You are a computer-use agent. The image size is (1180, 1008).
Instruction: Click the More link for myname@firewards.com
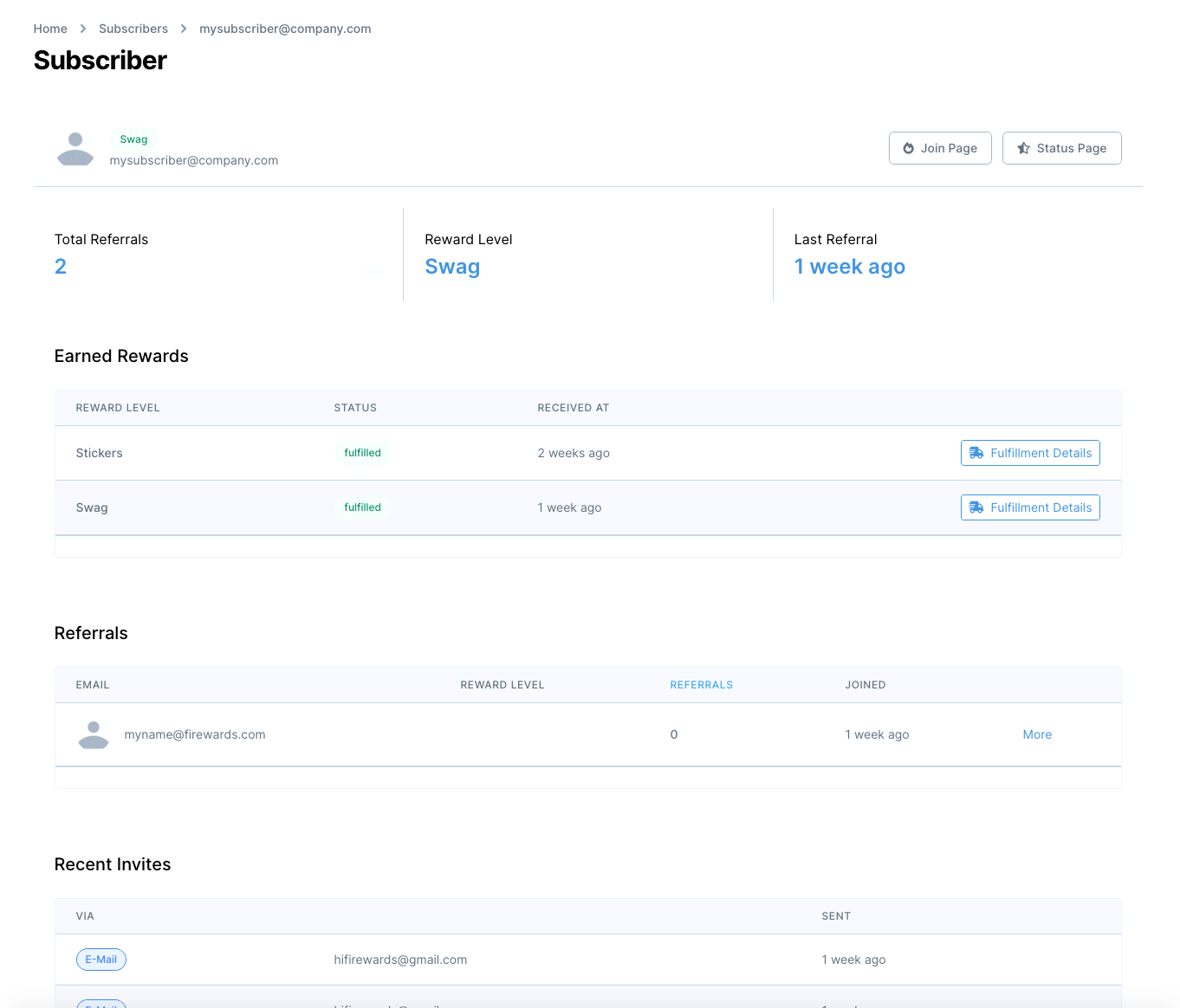coord(1037,734)
